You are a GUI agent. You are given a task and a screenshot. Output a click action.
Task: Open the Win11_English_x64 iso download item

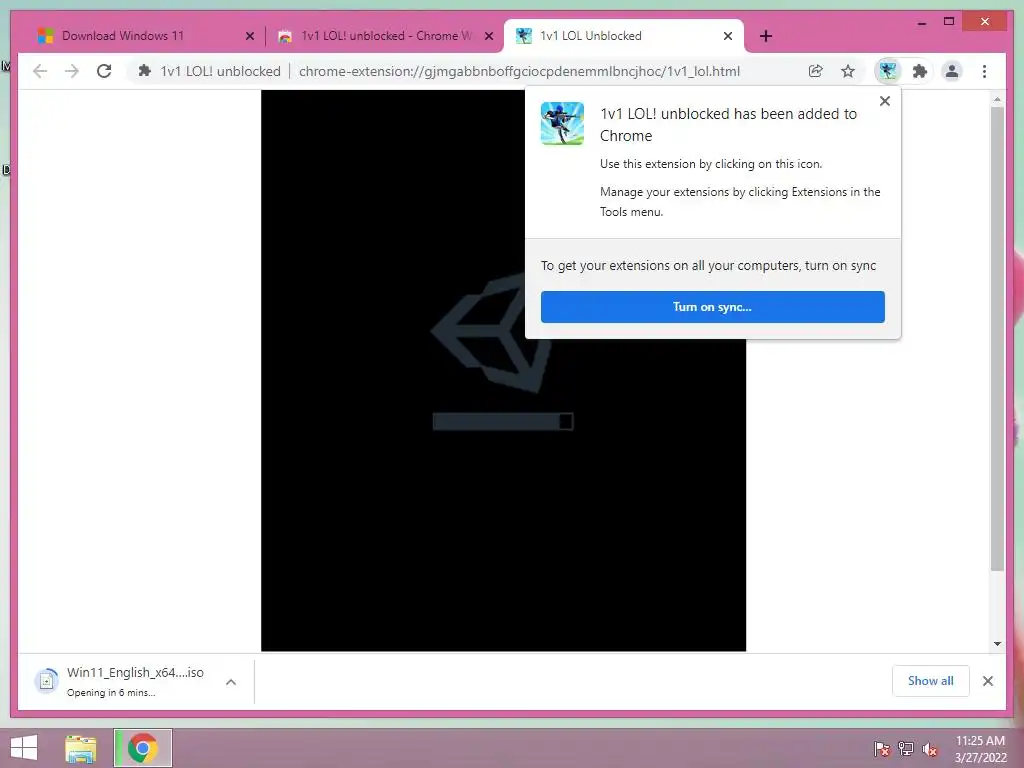[x=135, y=681]
